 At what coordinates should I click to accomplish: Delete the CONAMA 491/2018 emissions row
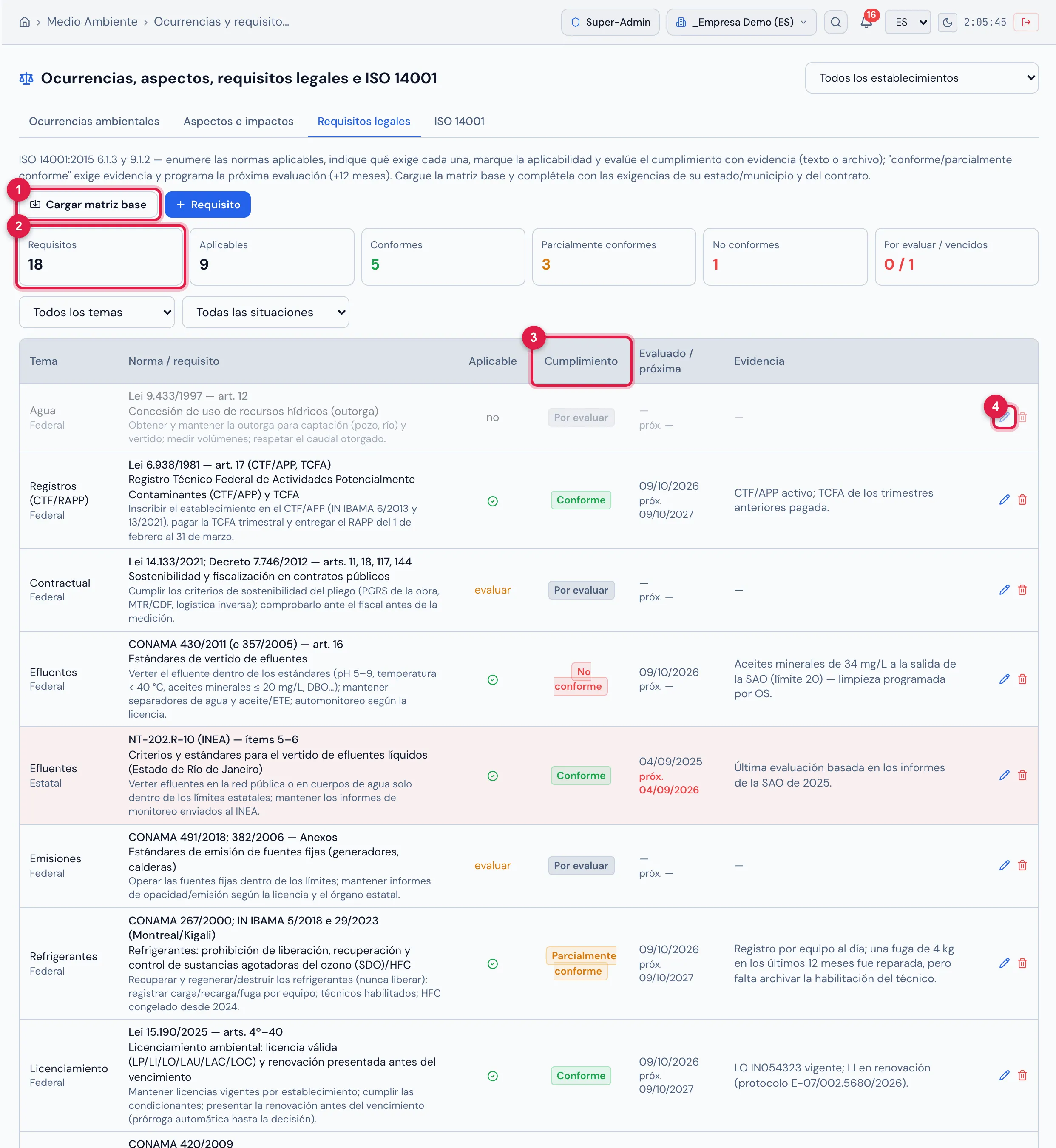click(x=1022, y=866)
